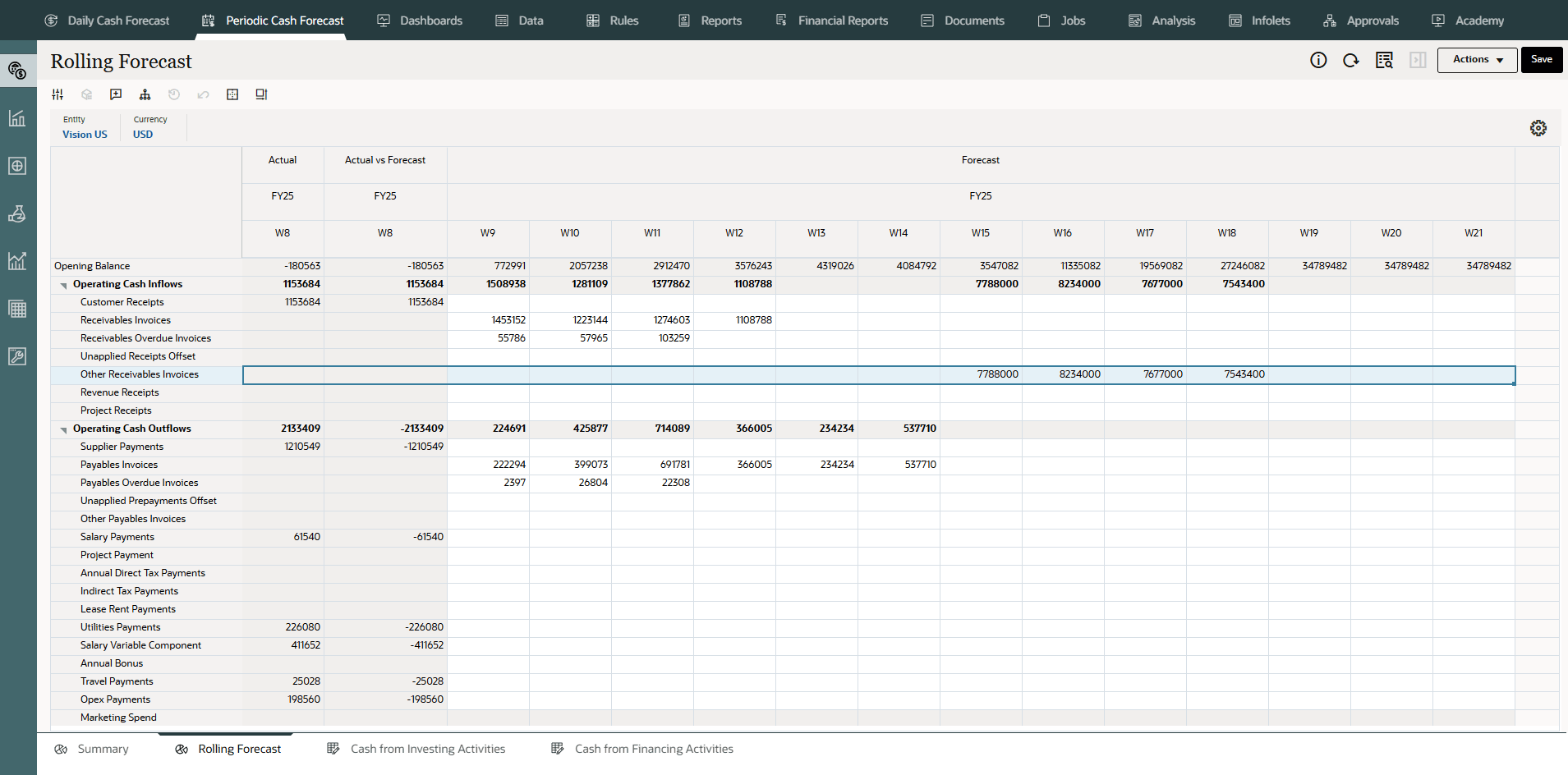Open the grid settings gear
Viewport: 1568px width, 775px height.
point(1538,128)
